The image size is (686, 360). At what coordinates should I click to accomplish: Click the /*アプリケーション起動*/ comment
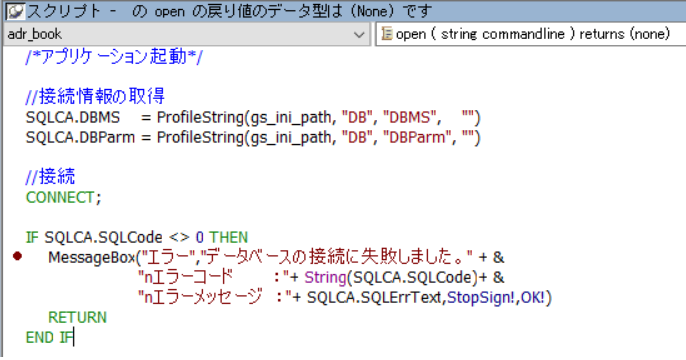click(114, 57)
